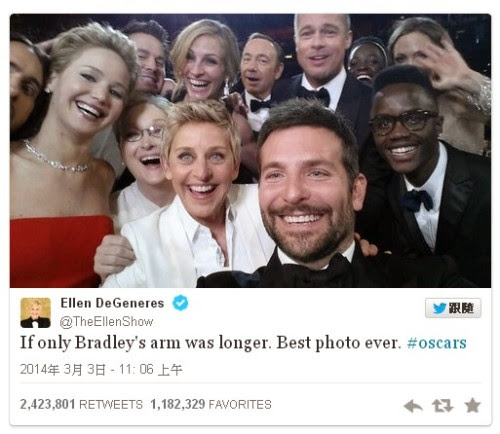
Task: Click the retweet arrows icon
Action: point(443,406)
